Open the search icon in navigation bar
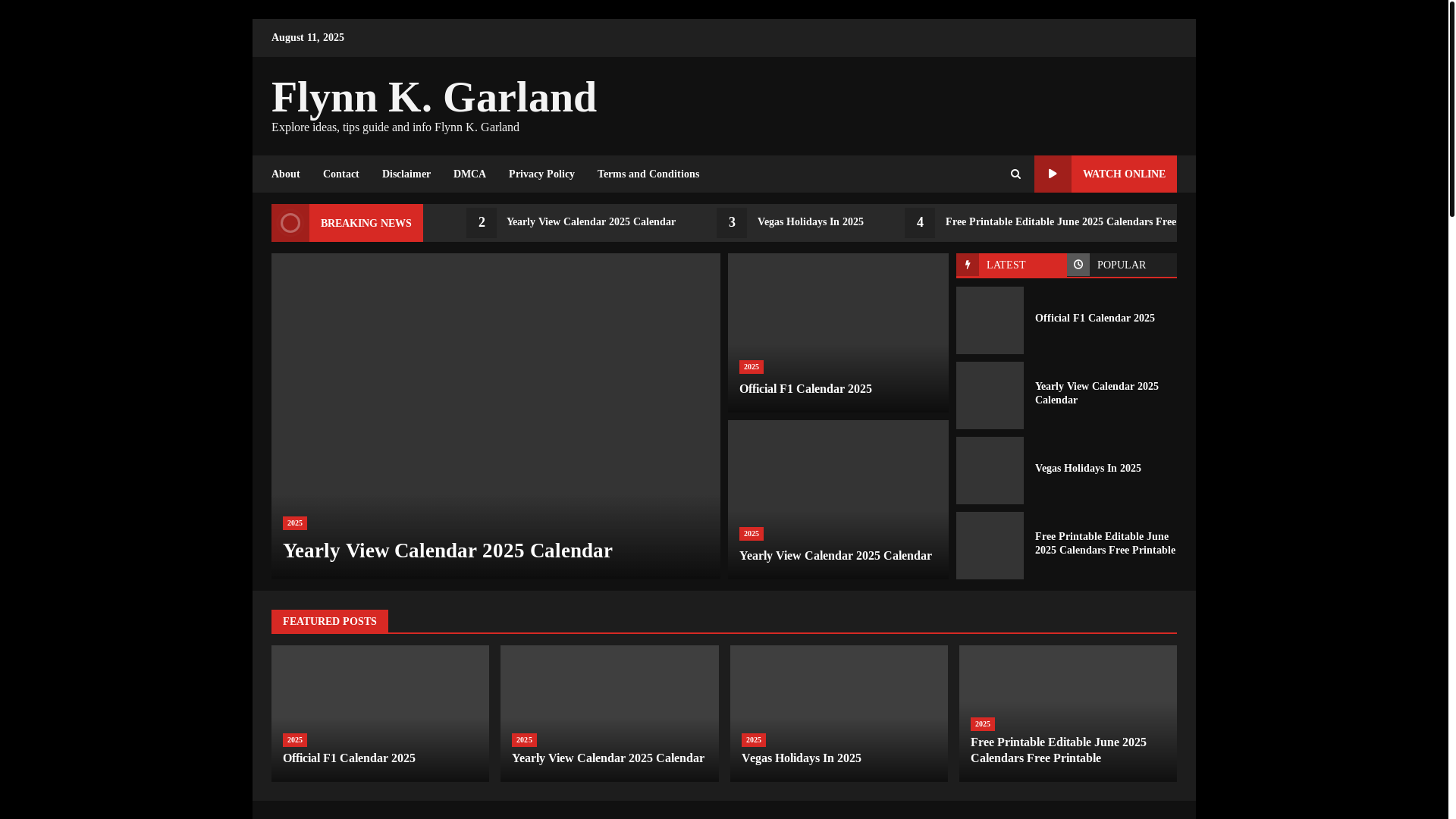Viewport: 1456px width, 819px height. coord(1015,174)
